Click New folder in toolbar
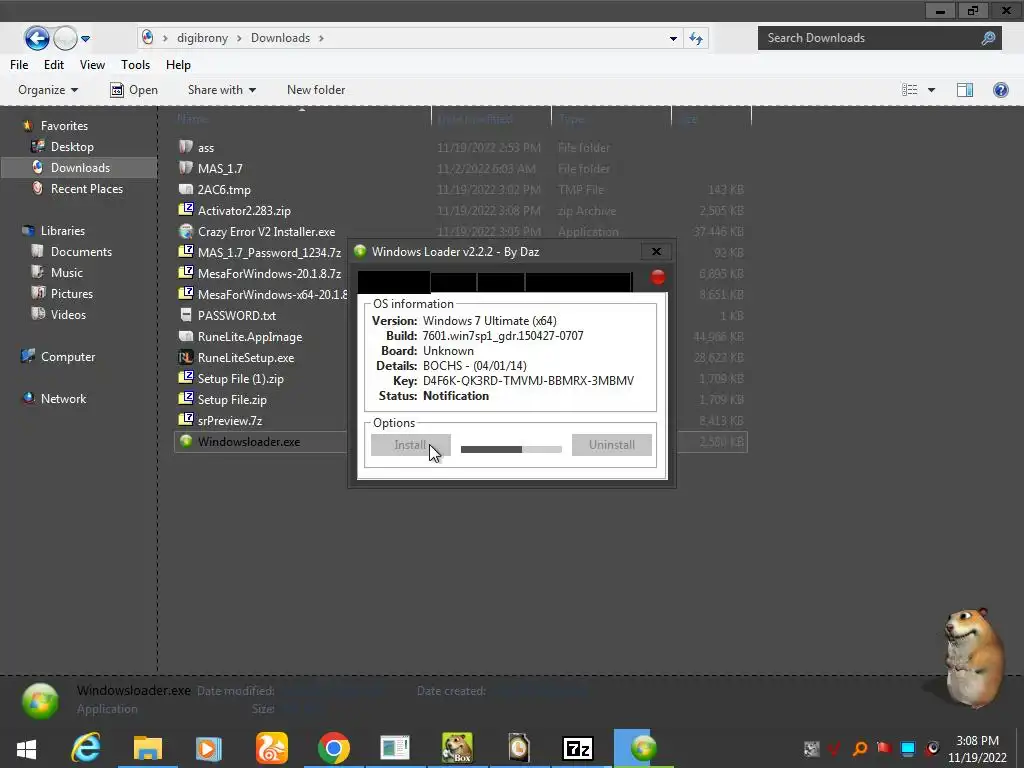This screenshot has width=1024, height=768. [x=316, y=89]
